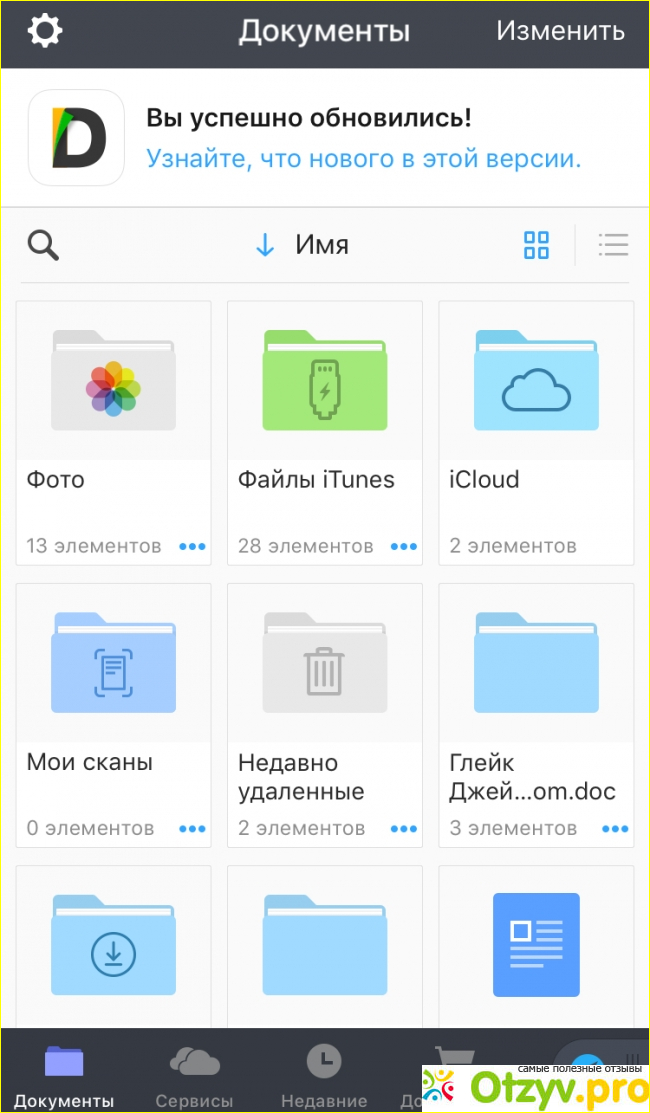Switch to list view

pos(613,245)
